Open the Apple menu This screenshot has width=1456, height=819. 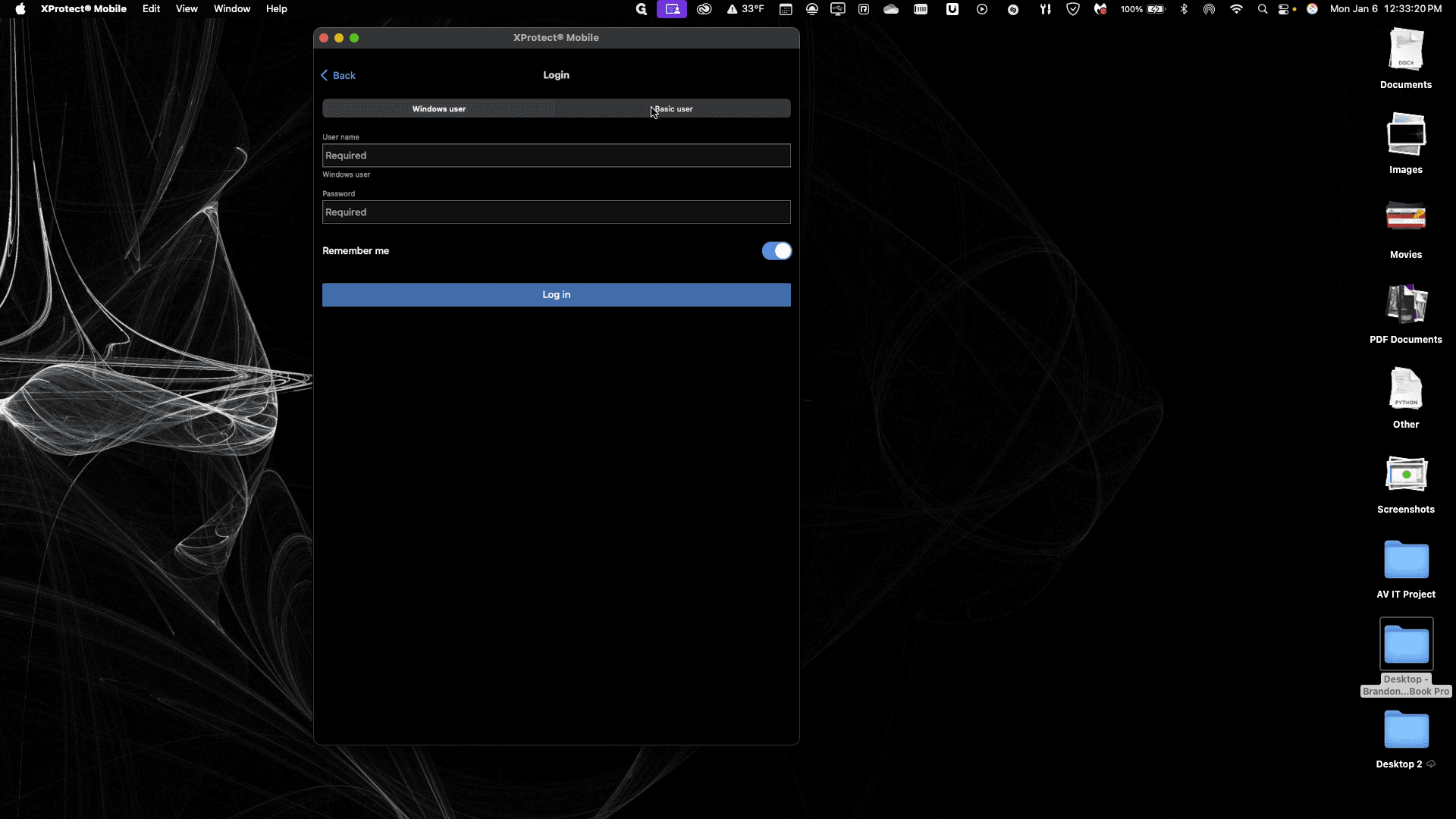click(20, 9)
